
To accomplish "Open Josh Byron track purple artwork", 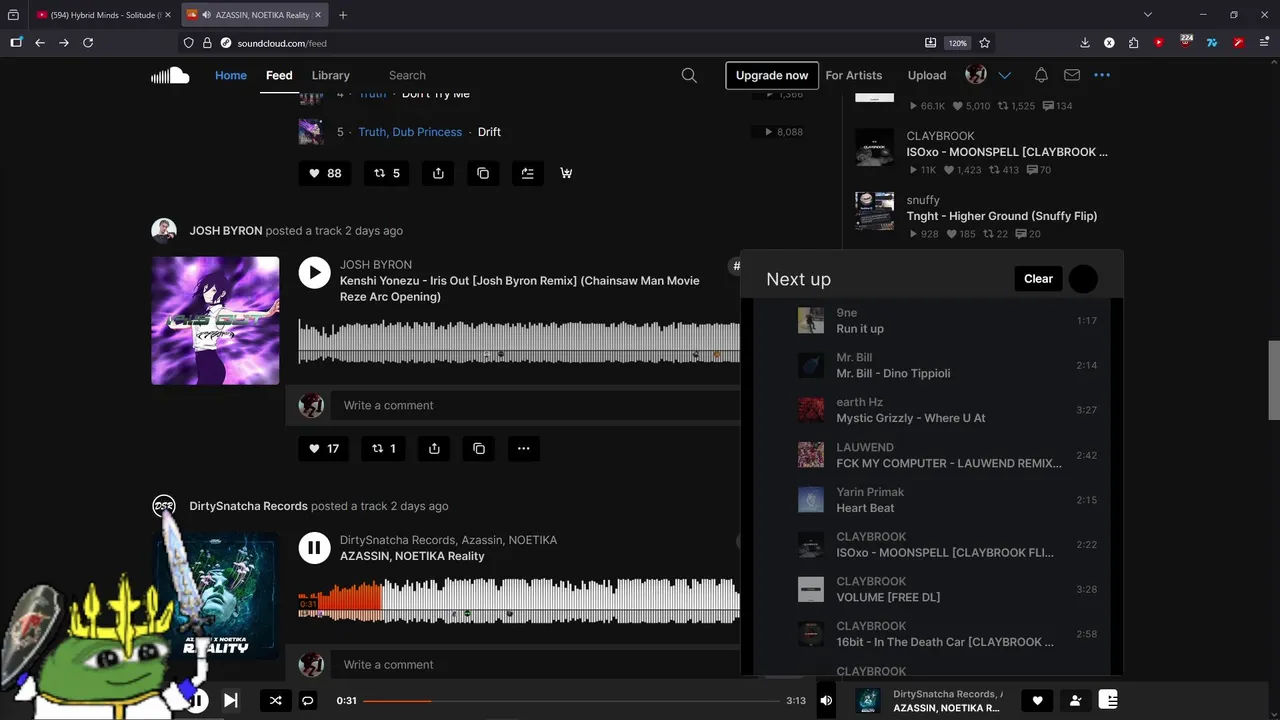I will [215, 321].
